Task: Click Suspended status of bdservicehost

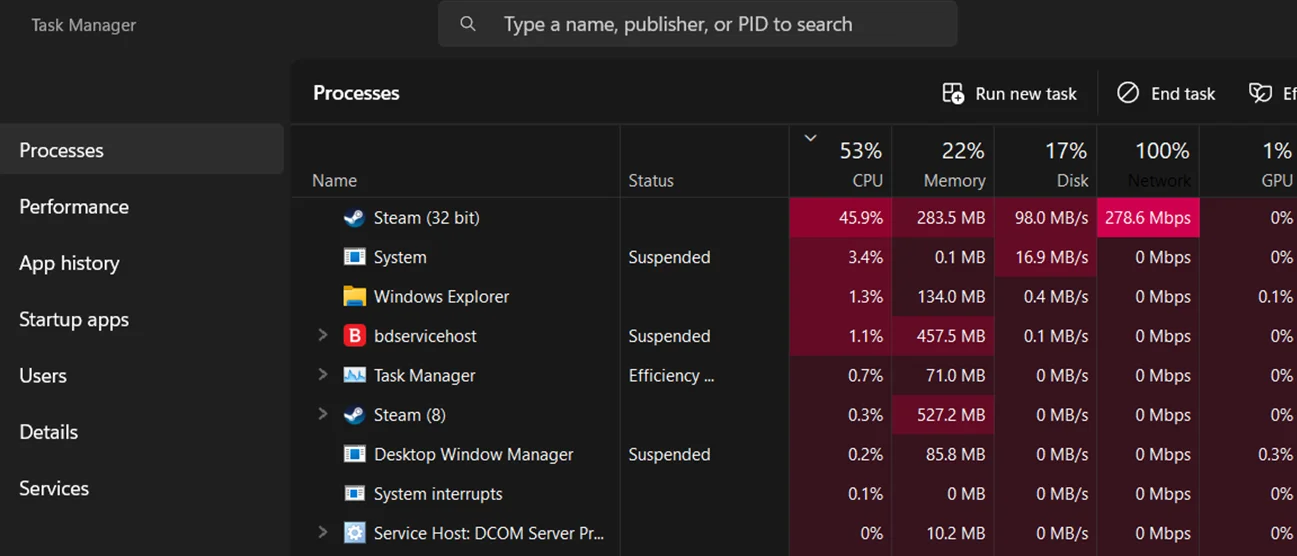Action: click(x=669, y=336)
